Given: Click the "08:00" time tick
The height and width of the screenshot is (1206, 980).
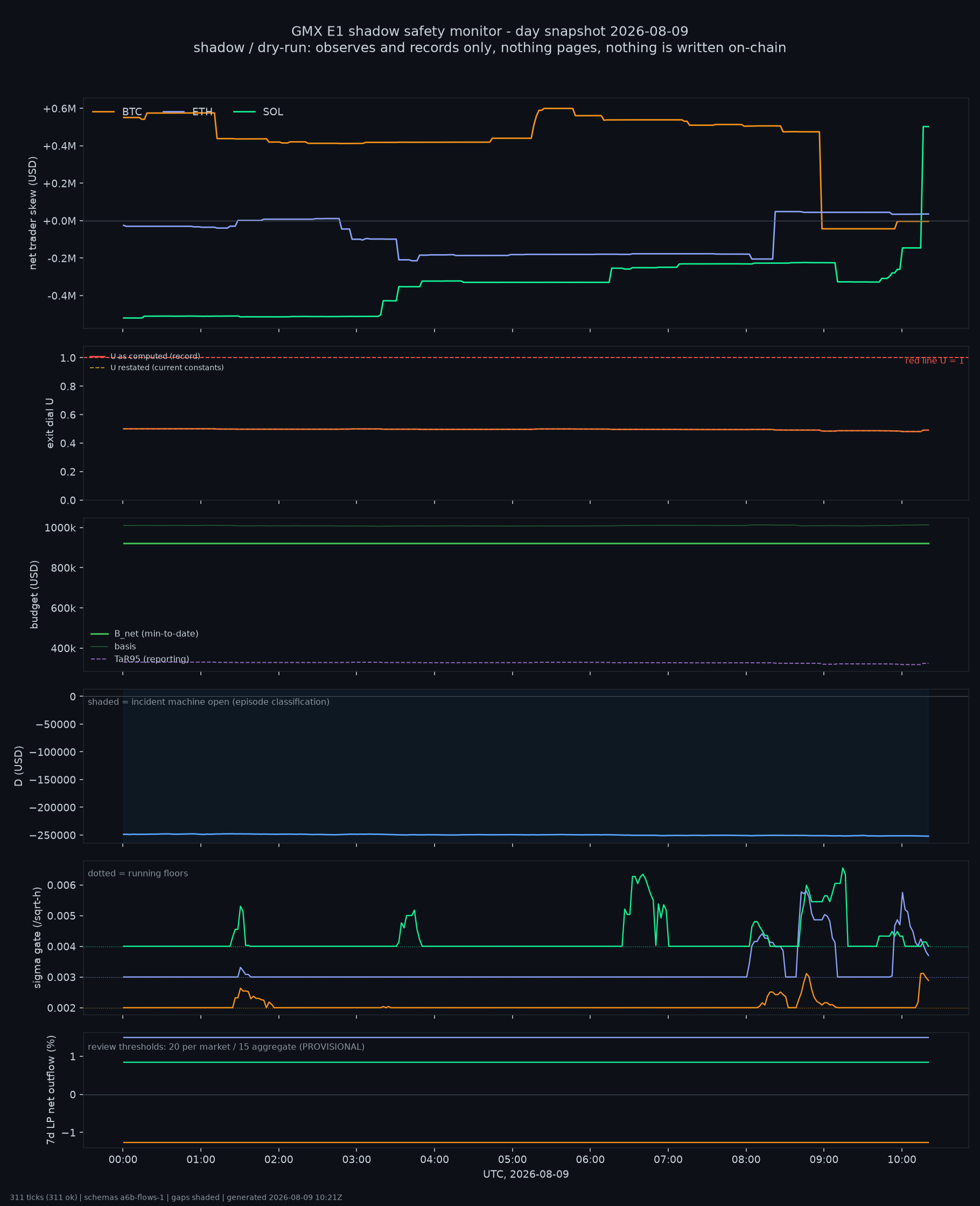Looking at the screenshot, I should [x=746, y=1160].
